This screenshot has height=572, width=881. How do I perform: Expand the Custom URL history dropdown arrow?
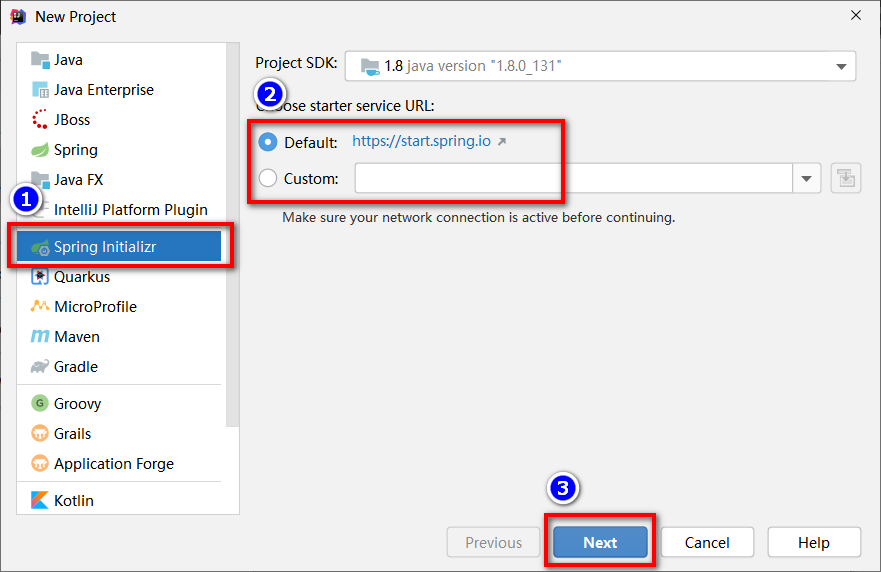click(807, 179)
